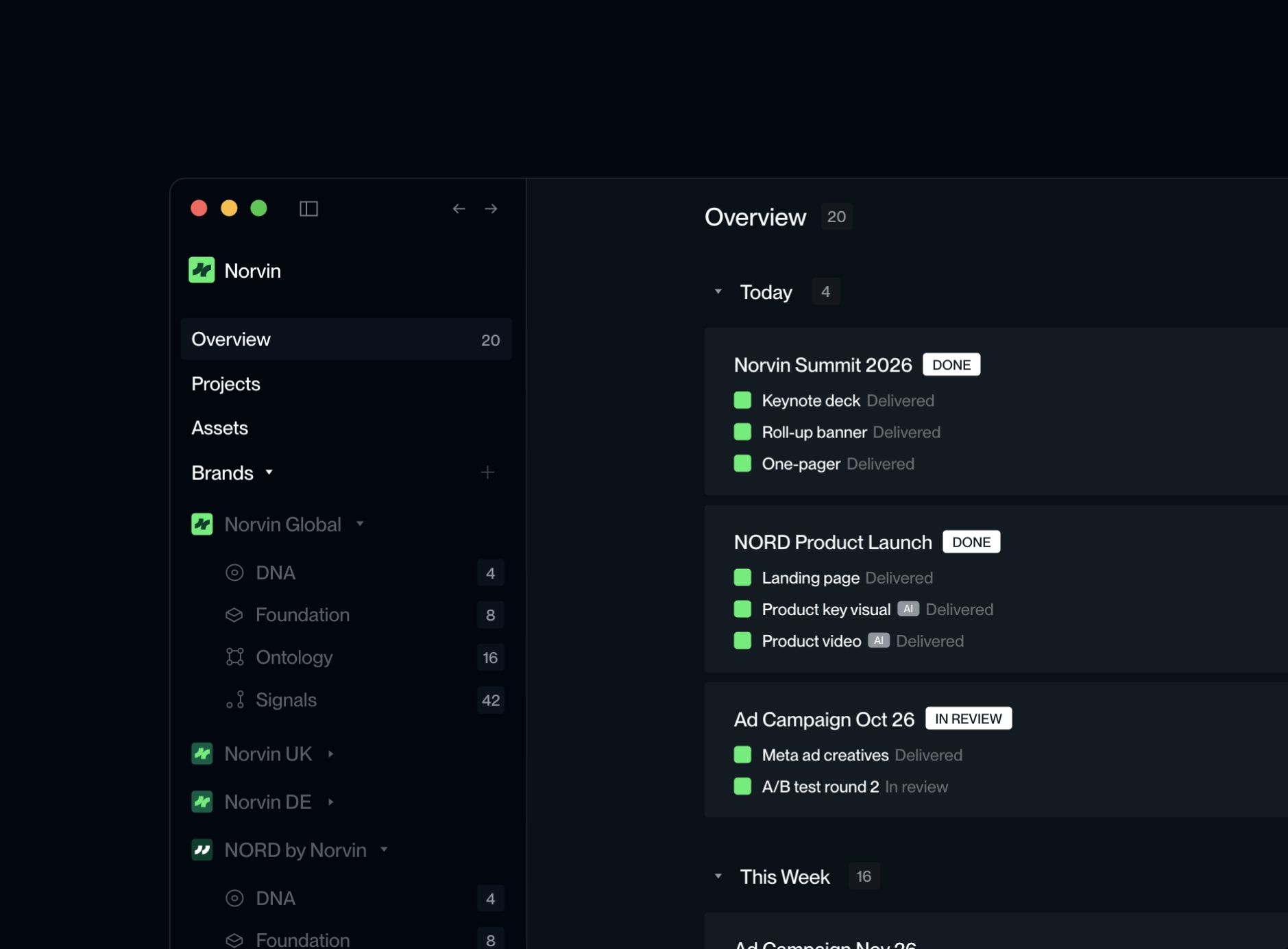Add a brand with the plus icon
The image size is (1288, 949).
pos(487,472)
